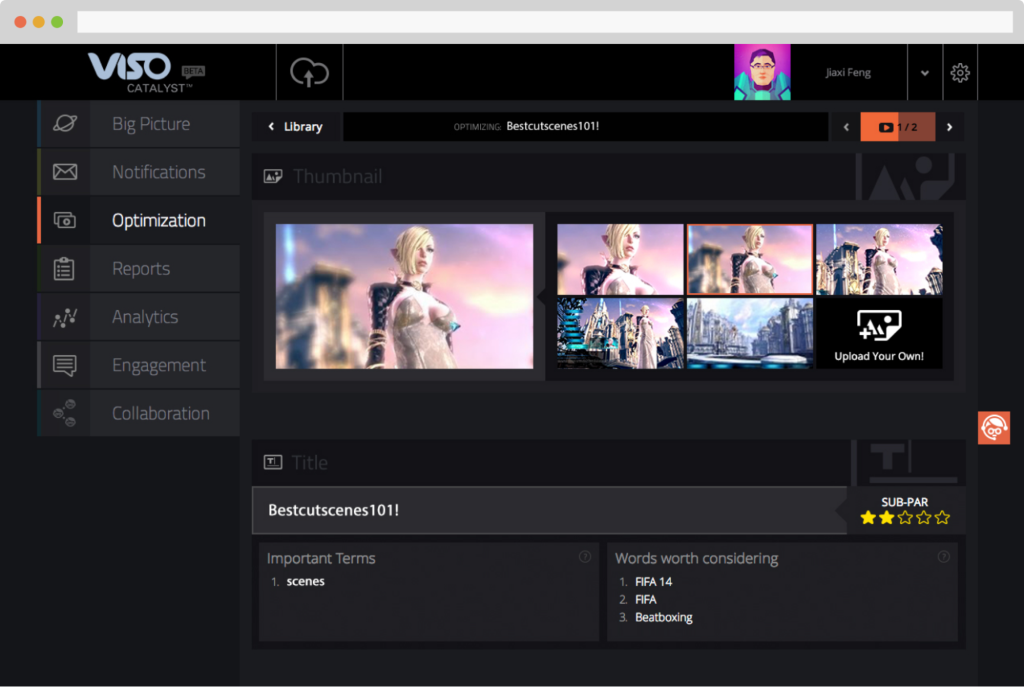Go back to Library

coord(295,127)
